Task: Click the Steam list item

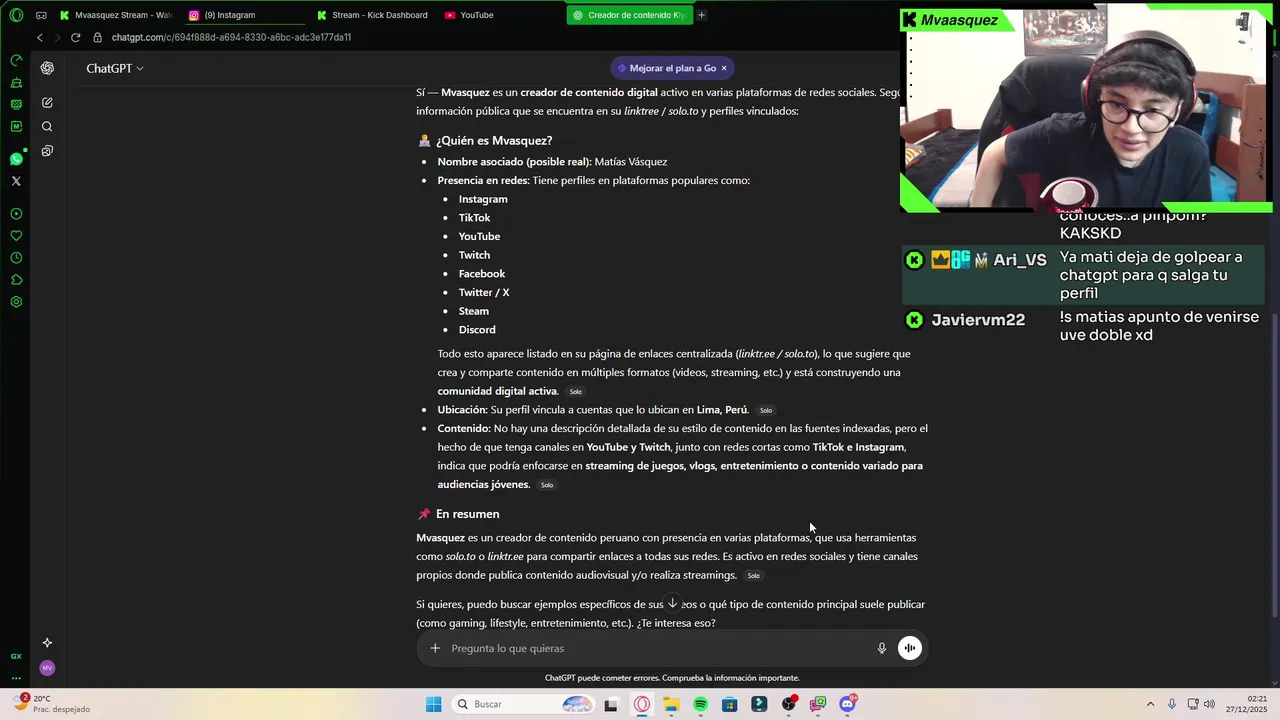Action: 474,311
